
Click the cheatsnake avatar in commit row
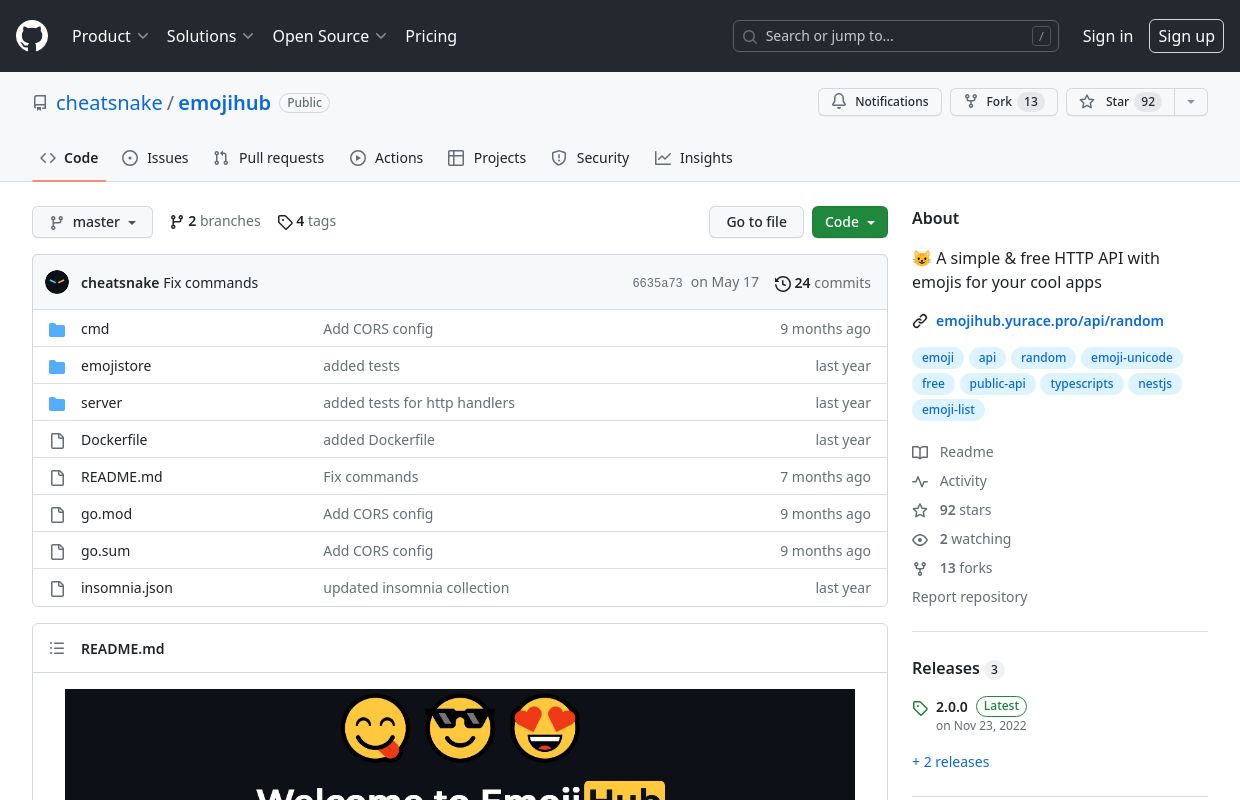point(57,282)
